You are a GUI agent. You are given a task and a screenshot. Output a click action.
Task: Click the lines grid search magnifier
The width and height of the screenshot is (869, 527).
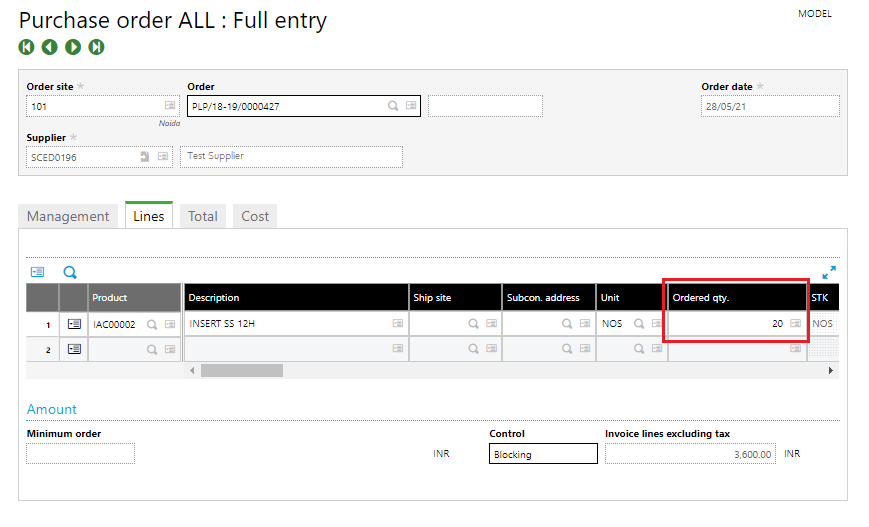coord(70,272)
